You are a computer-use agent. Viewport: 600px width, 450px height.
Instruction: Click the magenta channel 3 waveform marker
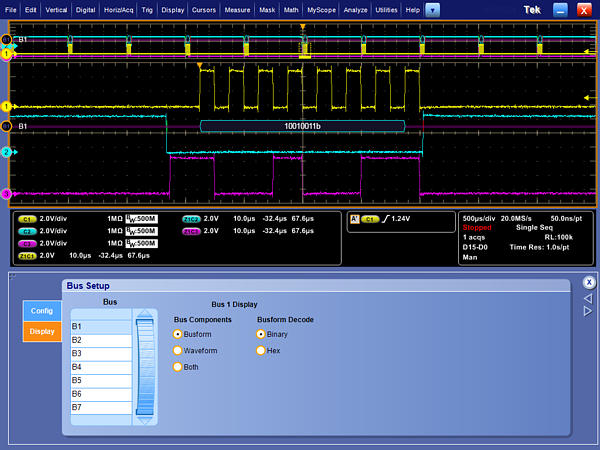pos(6,193)
